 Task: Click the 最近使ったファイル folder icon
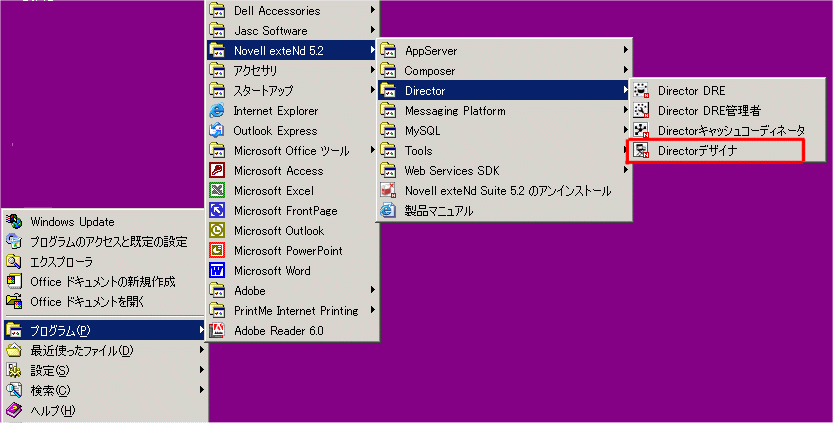pyautogui.click(x=14, y=350)
